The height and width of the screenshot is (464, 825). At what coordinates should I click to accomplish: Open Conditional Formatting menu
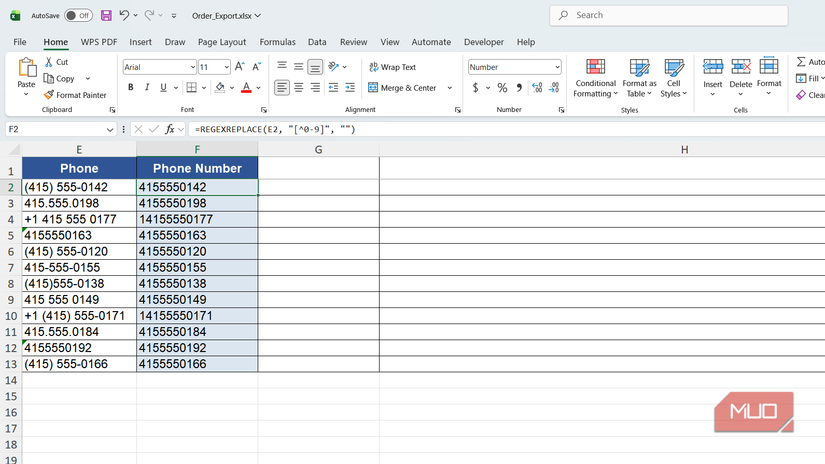click(x=595, y=78)
